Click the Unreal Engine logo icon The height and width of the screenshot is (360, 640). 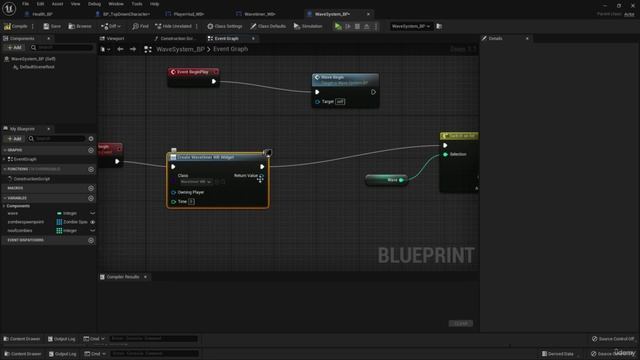(9, 8)
